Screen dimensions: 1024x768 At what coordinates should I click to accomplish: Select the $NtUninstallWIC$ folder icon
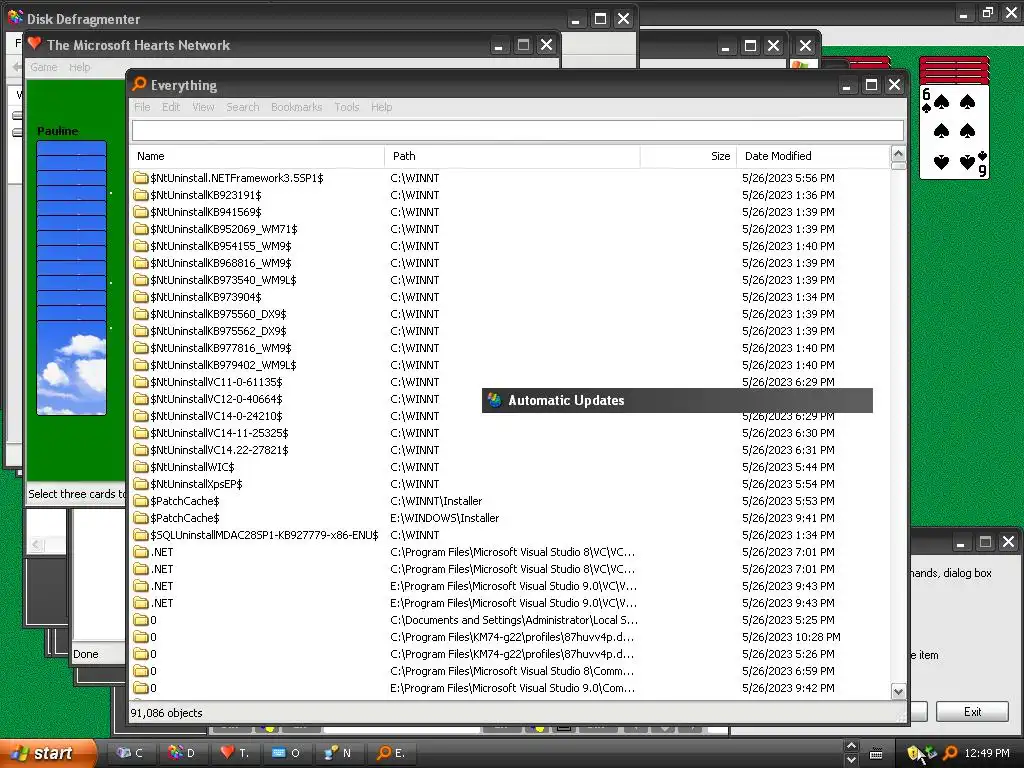(x=140, y=466)
